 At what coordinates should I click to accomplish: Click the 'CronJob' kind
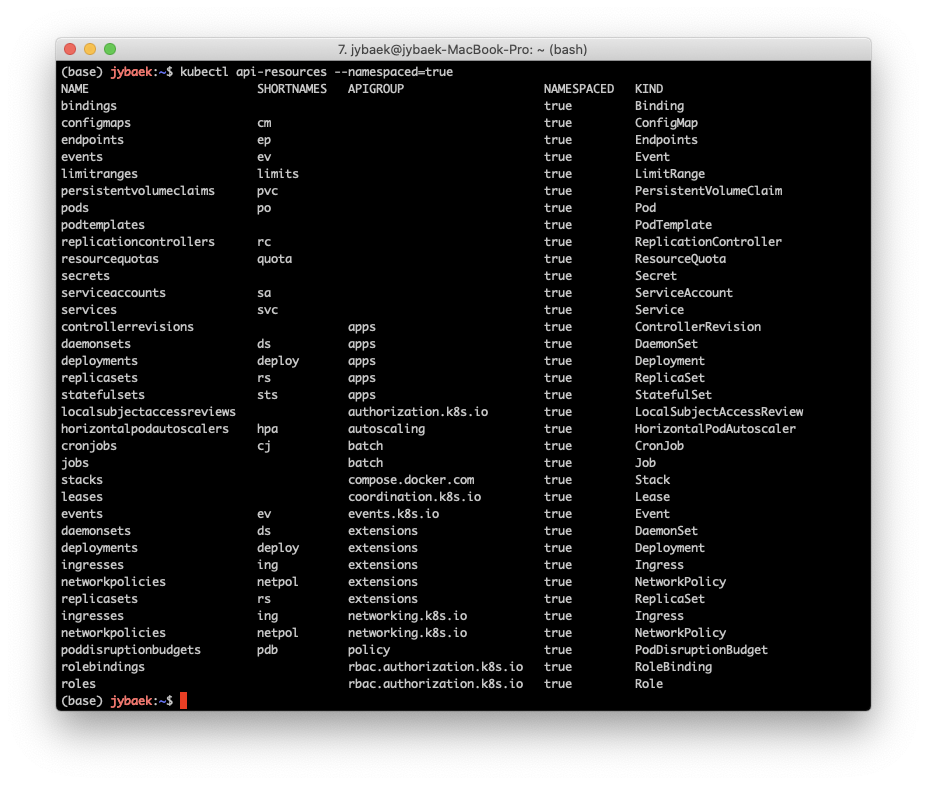pos(659,446)
